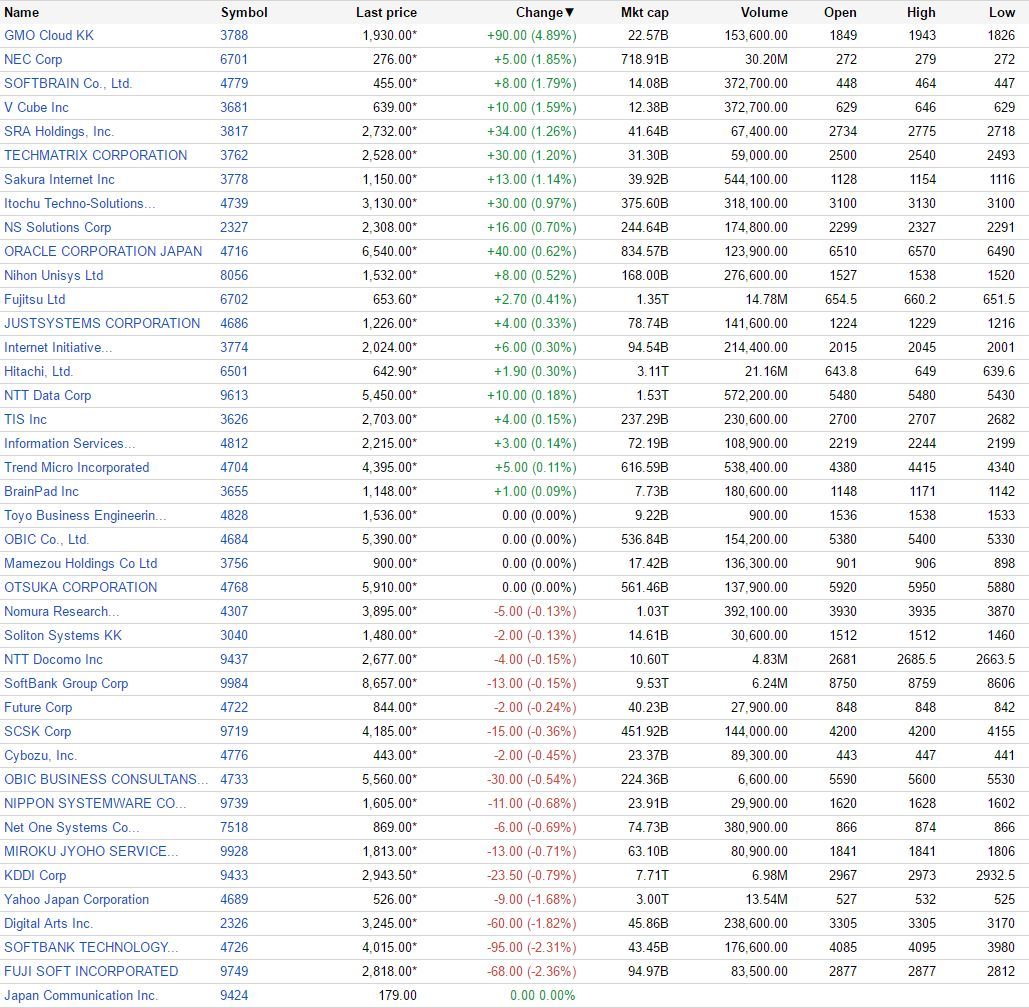
Task: Open JUSTSYSTEMS CORPORATION link
Action: pos(102,324)
